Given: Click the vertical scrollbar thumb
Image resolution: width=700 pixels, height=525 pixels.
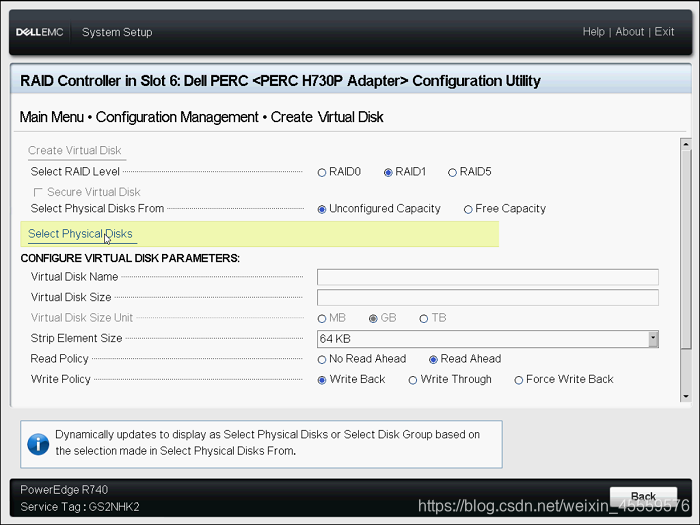Looking at the screenshot, I should (686, 249).
